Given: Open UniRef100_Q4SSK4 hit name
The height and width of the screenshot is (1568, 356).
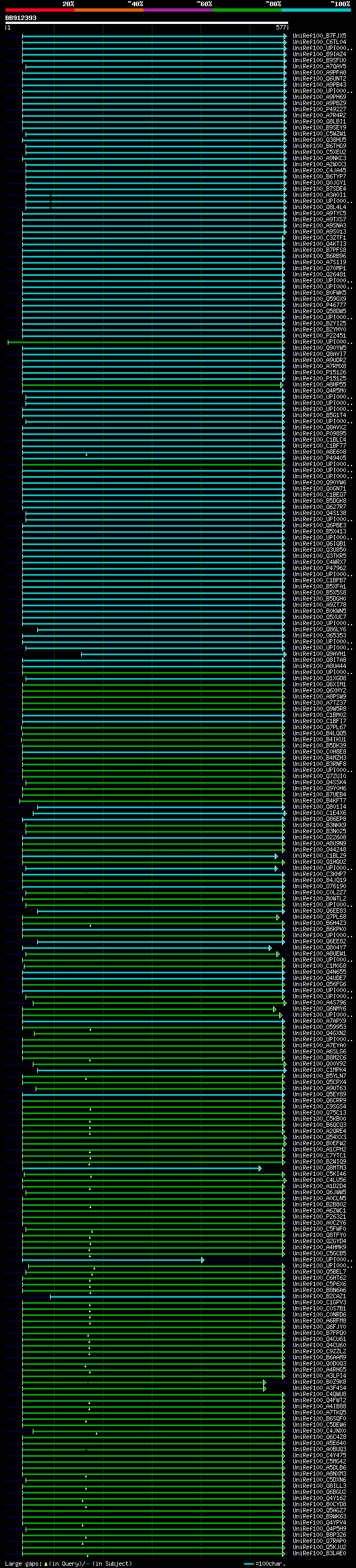Looking at the screenshot, I should pos(319,782).
